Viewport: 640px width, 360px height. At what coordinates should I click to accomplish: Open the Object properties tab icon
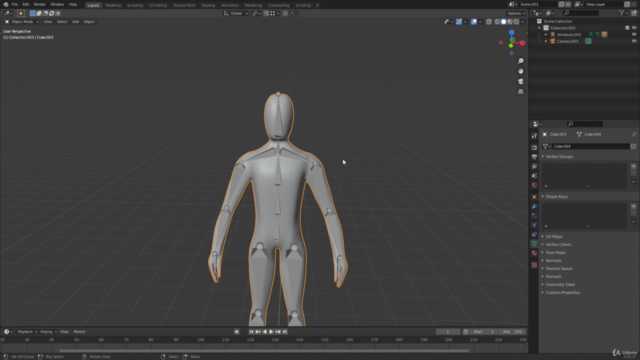[x=534, y=197]
